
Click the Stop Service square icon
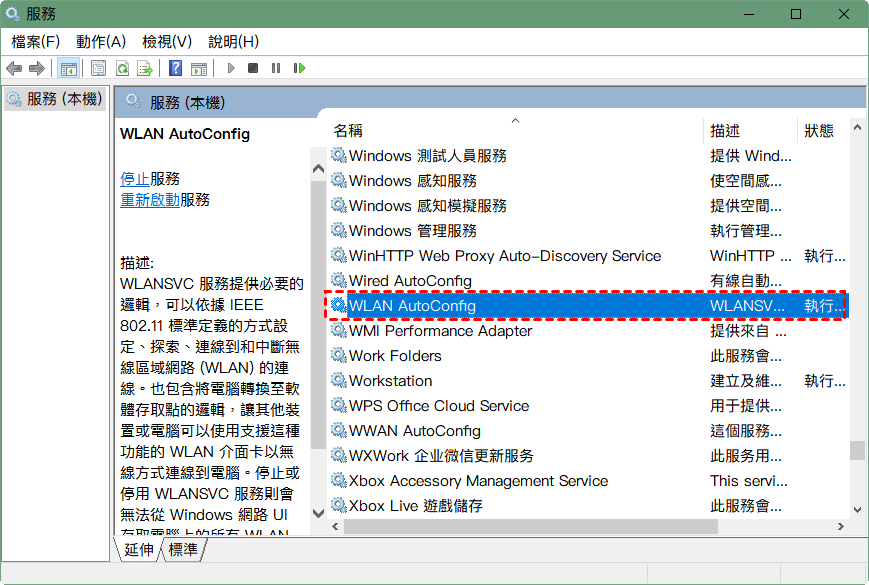253,68
